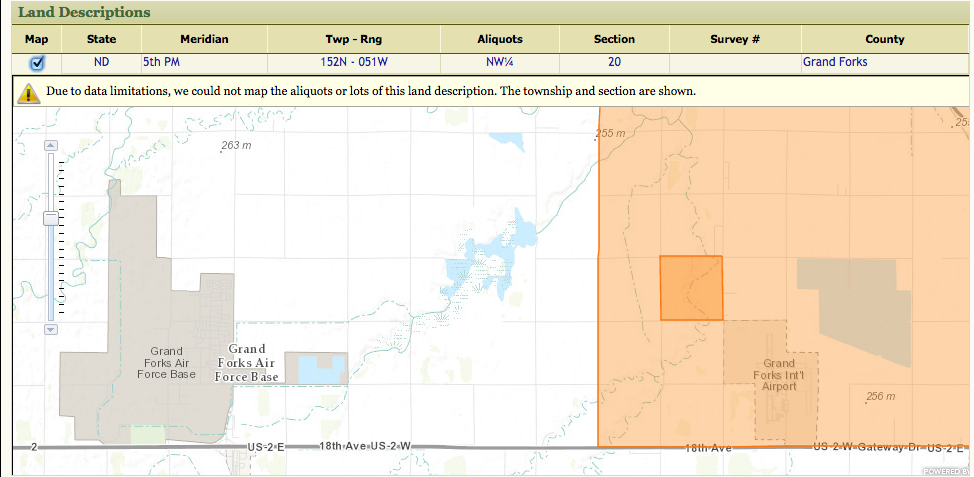Viewport: 974px width, 477px height.
Task: Click the map zoom slider handle
Action: [52, 218]
